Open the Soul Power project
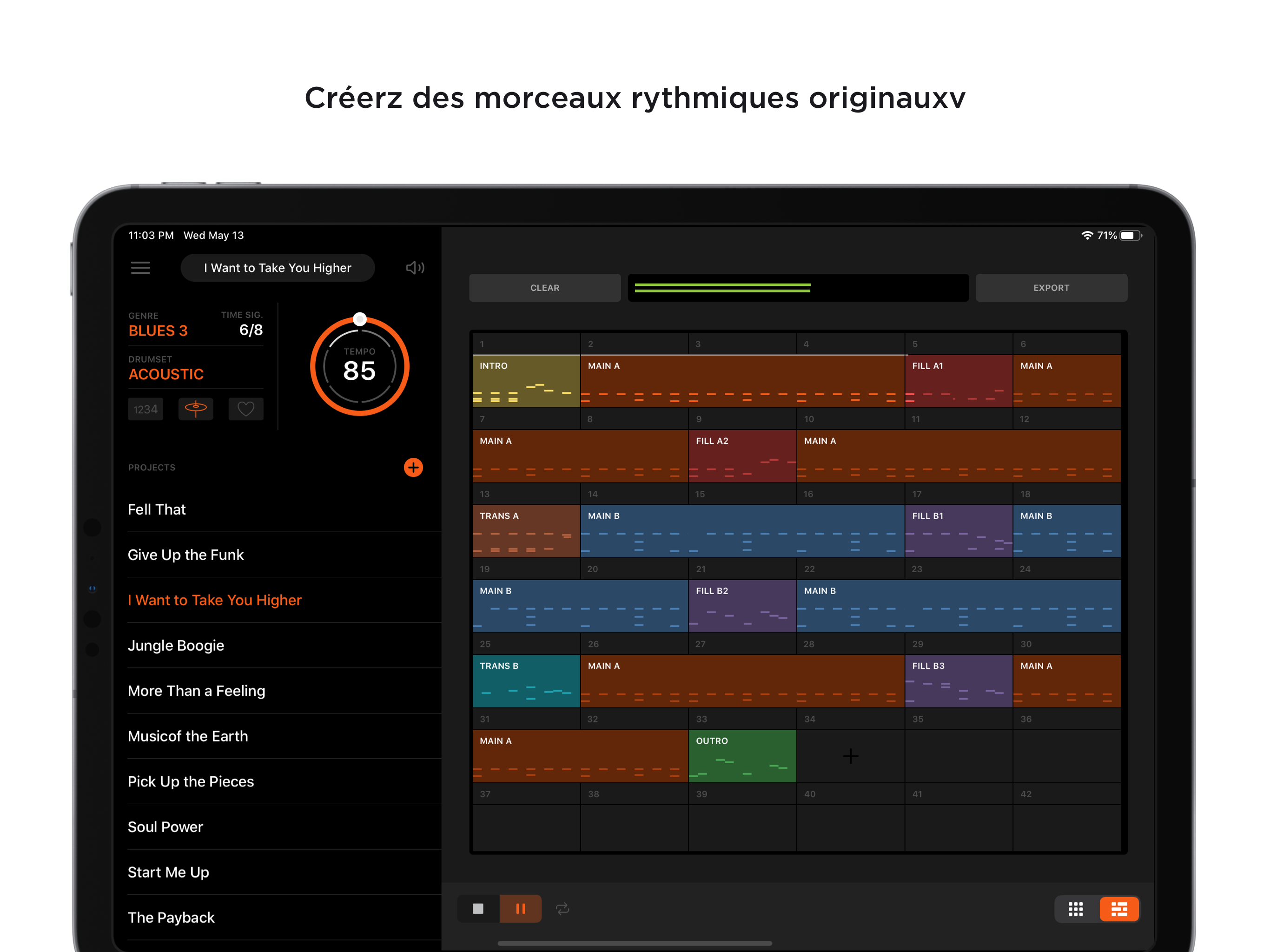The height and width of the screenshot is (952, 1270). point(165,827)
